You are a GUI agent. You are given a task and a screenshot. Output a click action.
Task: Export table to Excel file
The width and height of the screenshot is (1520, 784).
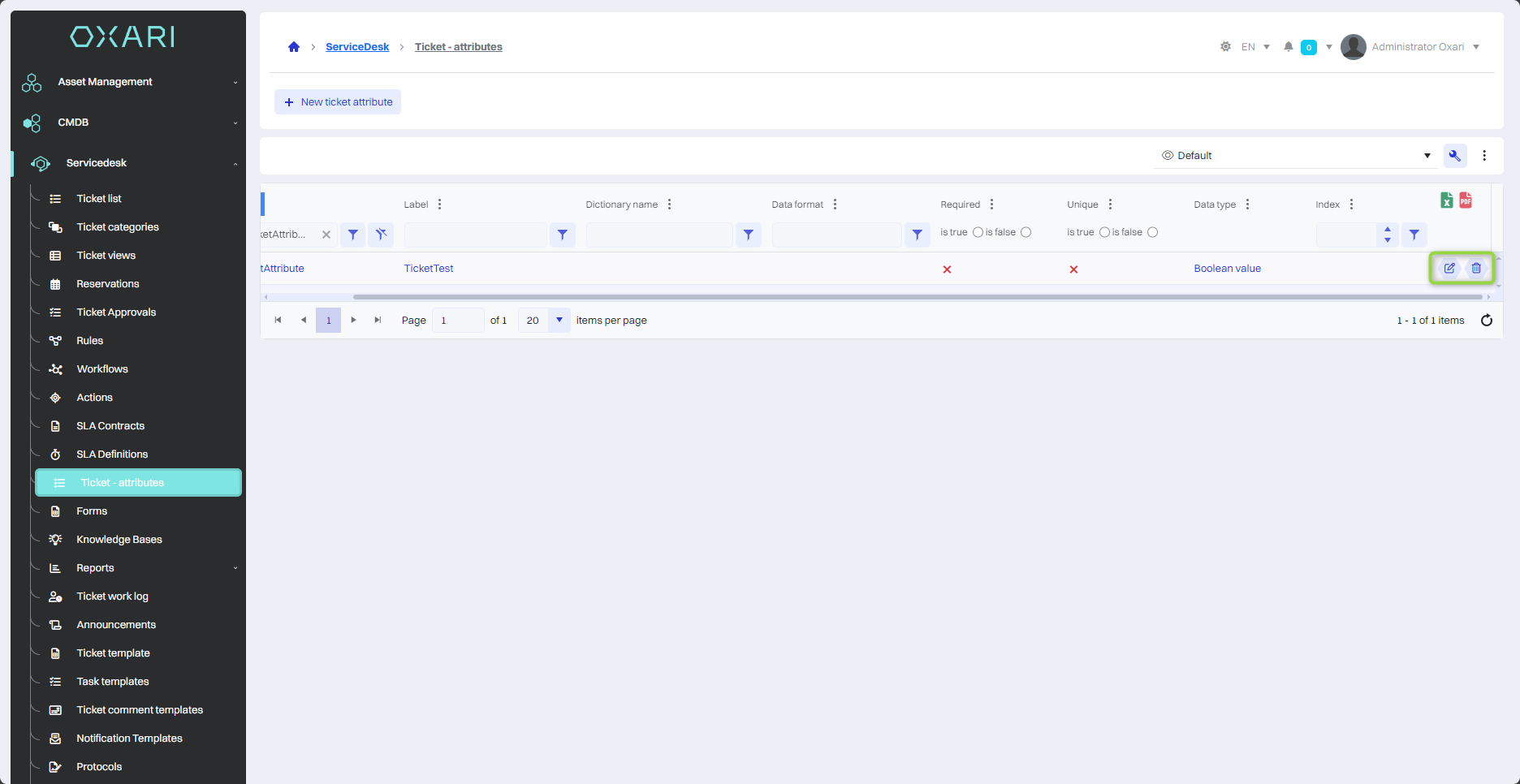point(1446,200)
